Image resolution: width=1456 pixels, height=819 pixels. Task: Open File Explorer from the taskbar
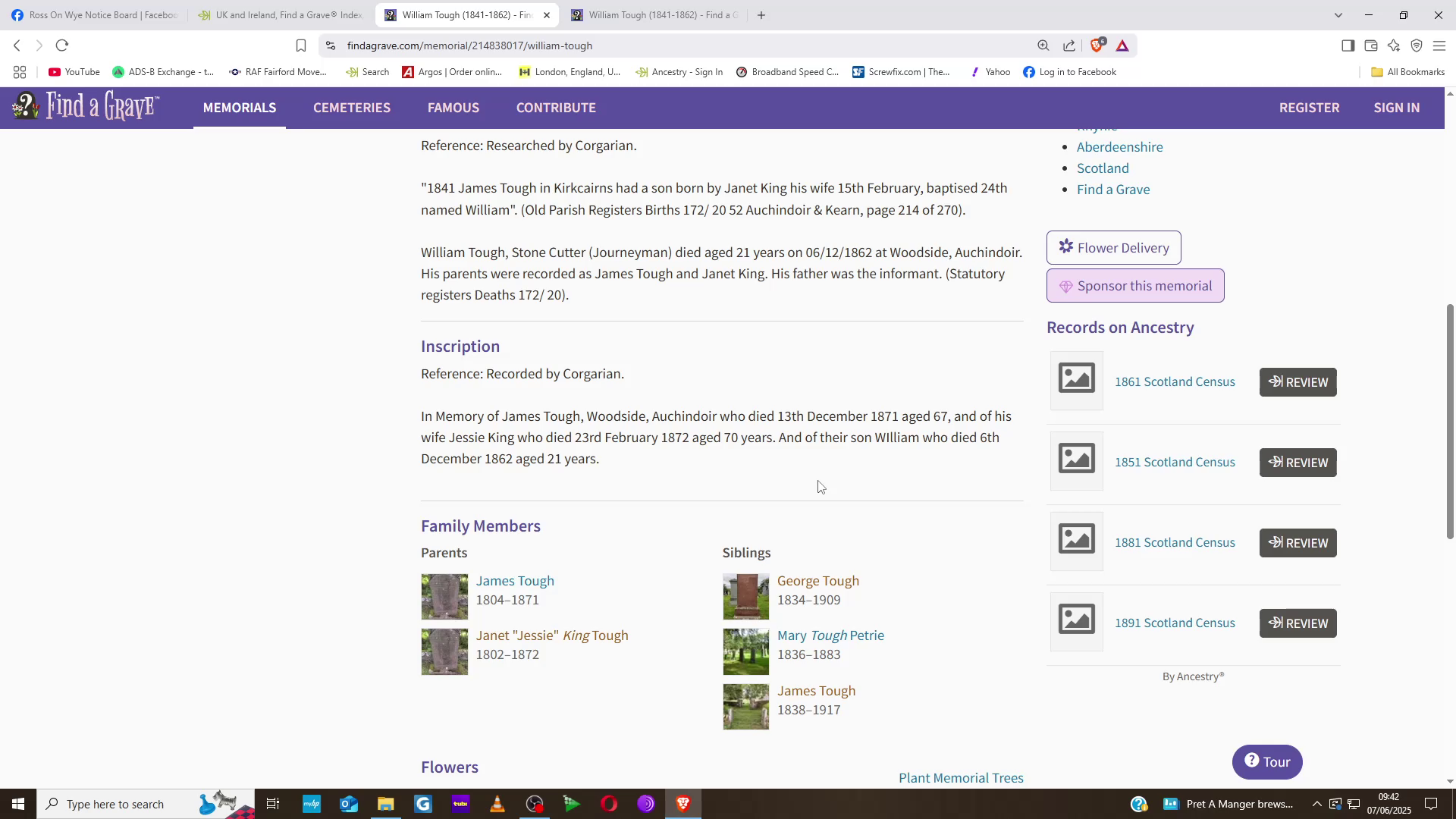[x=385, y=804]
